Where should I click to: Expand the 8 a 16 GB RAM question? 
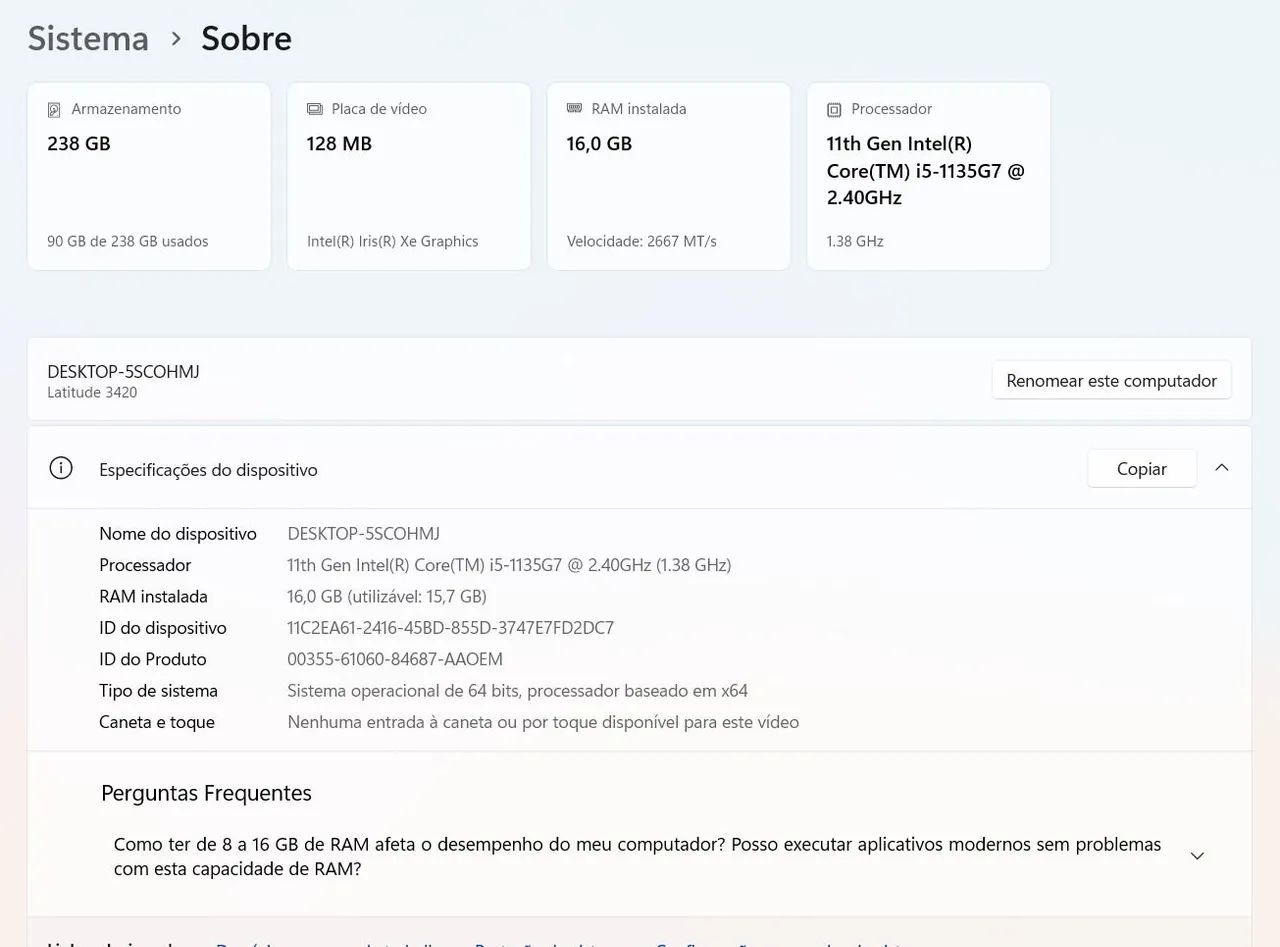point(1197,856)
